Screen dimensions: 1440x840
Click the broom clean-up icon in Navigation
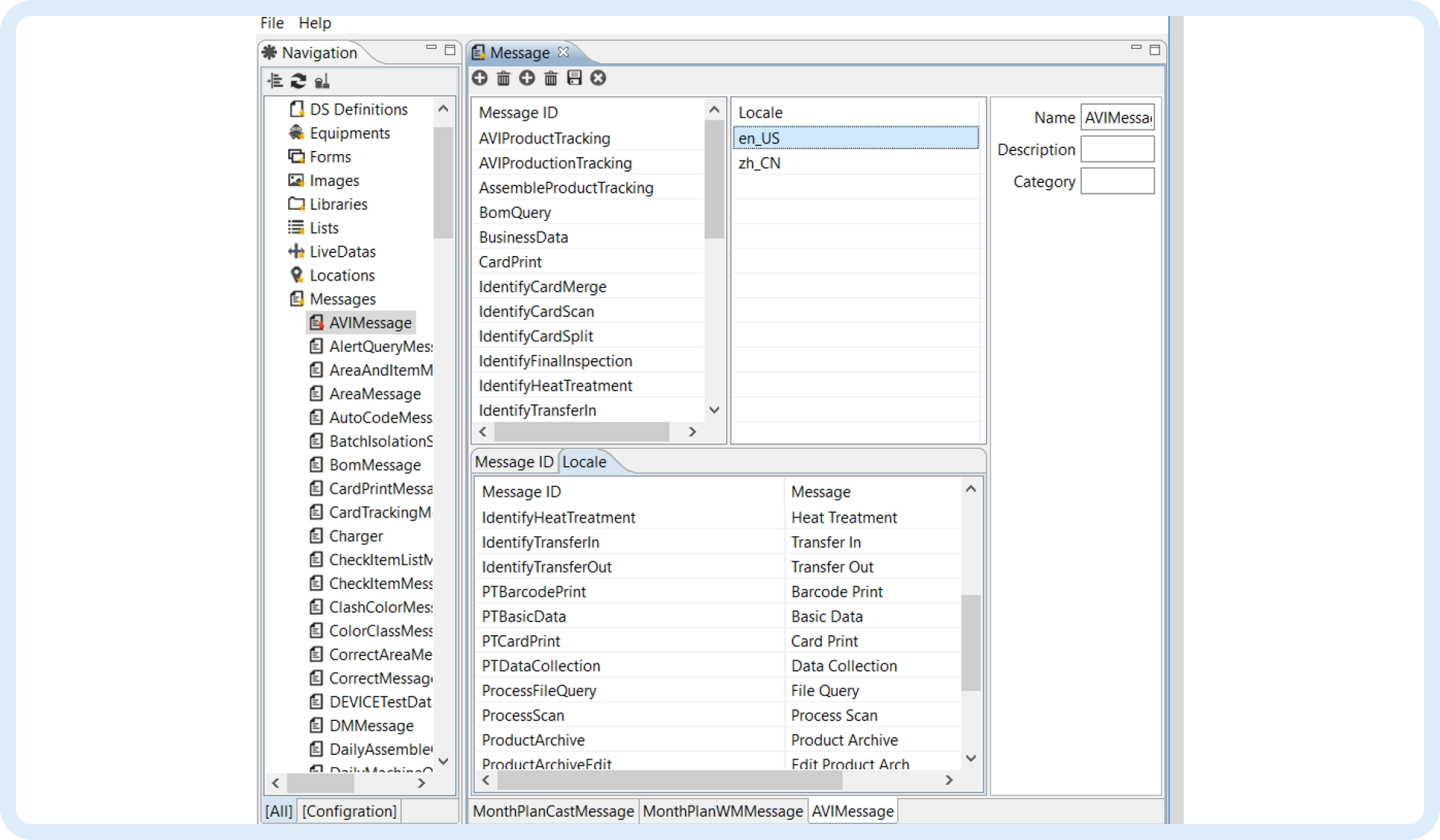[321, 81]
